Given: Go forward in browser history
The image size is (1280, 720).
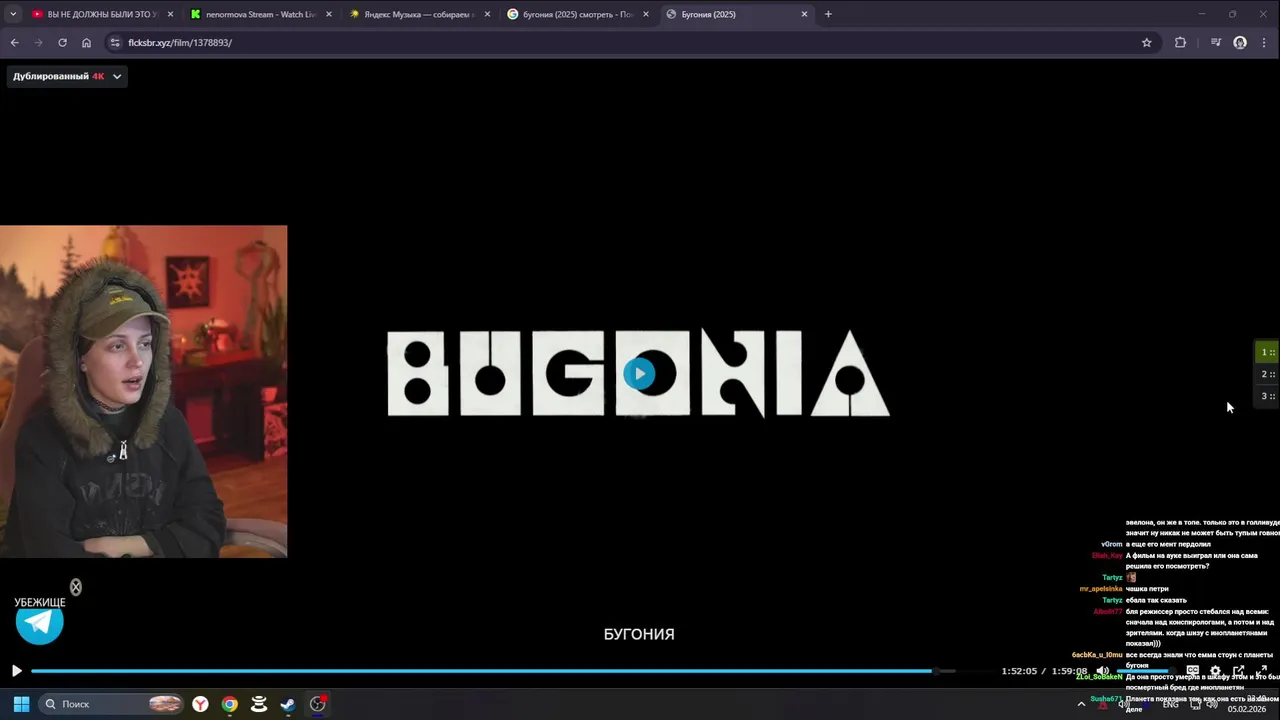Looking at the screenshot, I should click(x=38, y=43).
